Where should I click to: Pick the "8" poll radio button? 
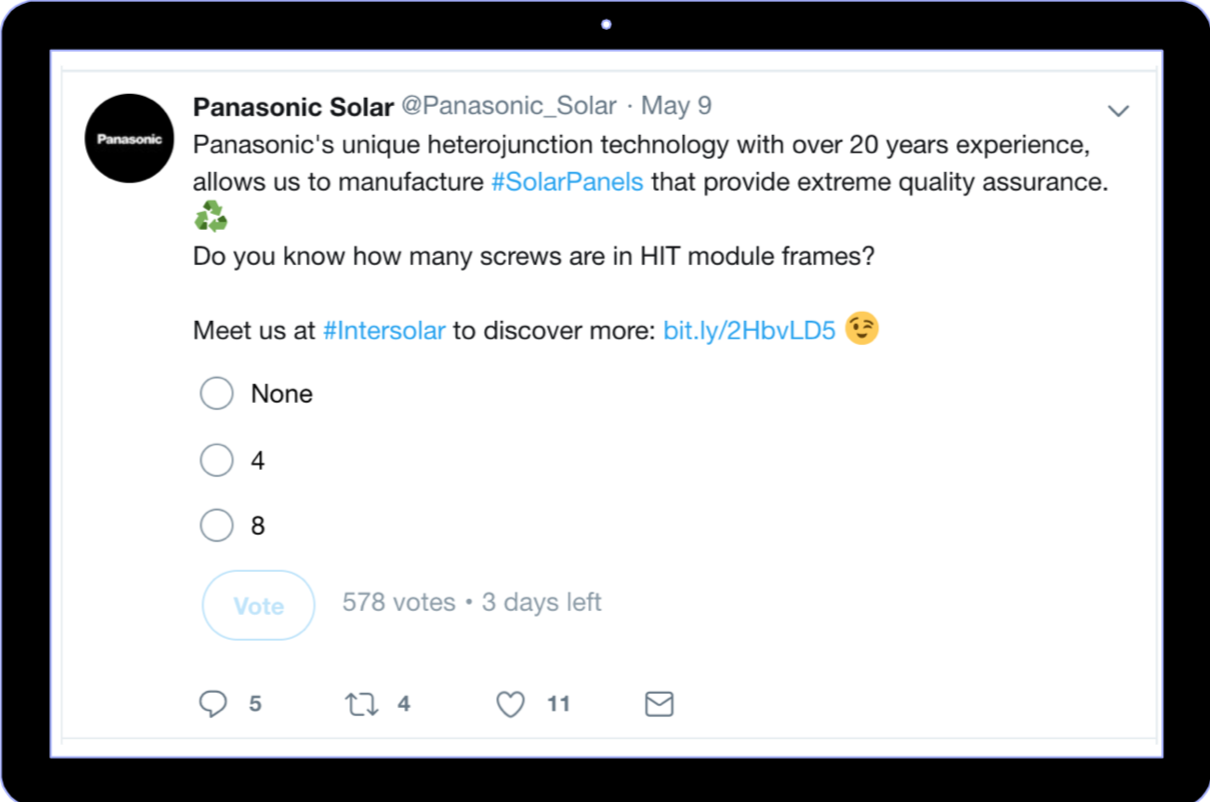pyautogui.click(x=217, y=525)
